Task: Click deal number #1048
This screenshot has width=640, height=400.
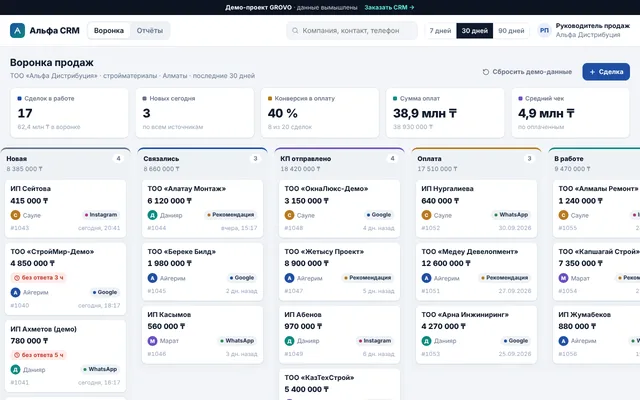Action: point(294,228)
